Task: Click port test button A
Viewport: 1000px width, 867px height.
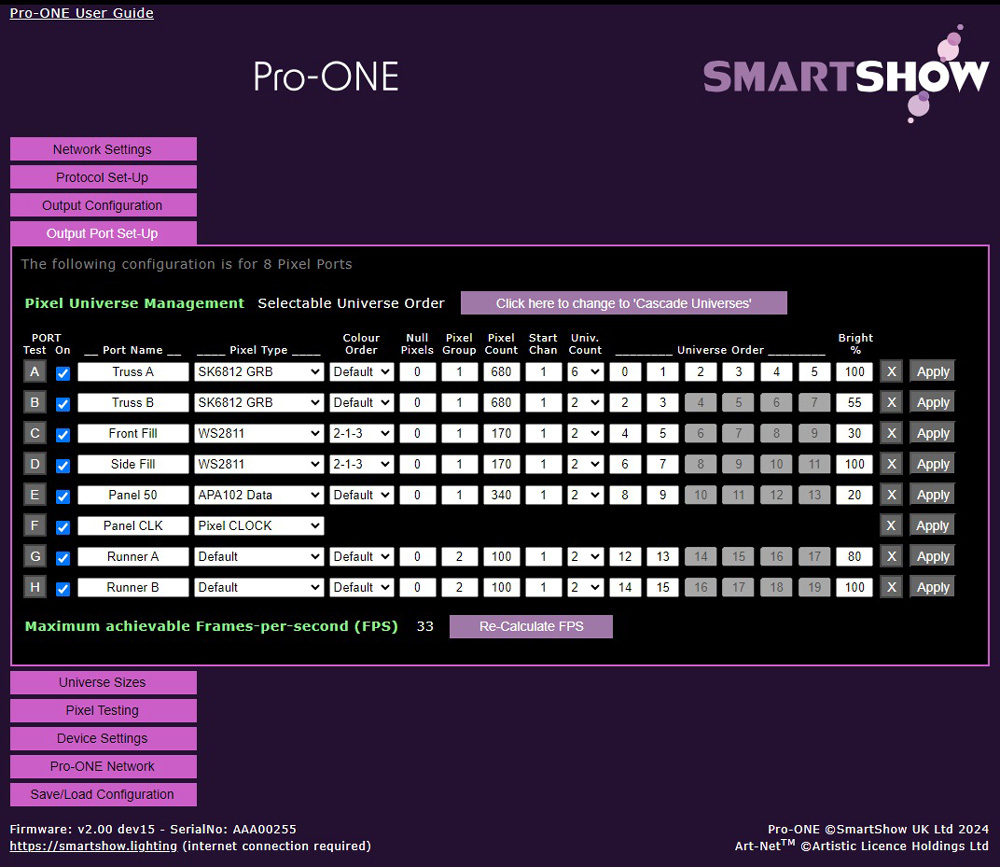Action: (36, 372)
